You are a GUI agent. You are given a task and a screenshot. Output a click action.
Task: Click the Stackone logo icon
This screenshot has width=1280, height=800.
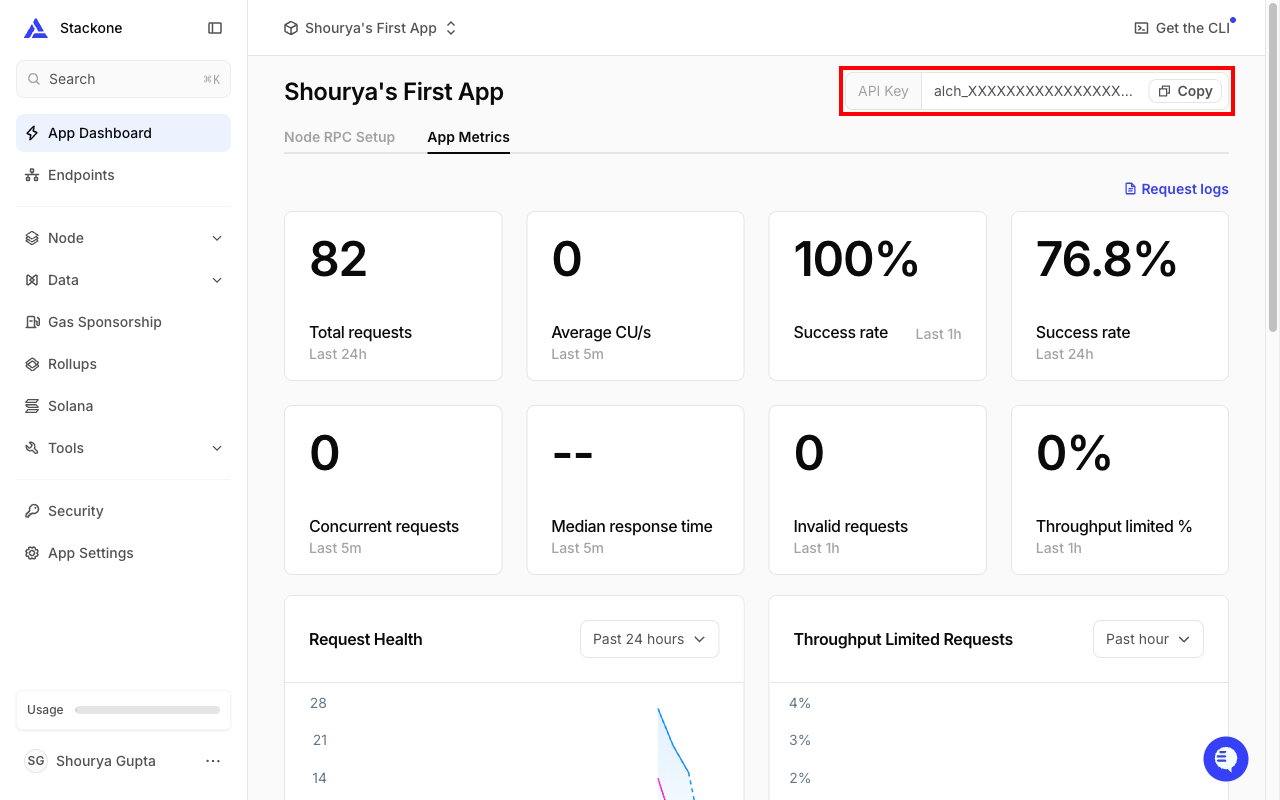pyautogui.click(x=36, y=28)
